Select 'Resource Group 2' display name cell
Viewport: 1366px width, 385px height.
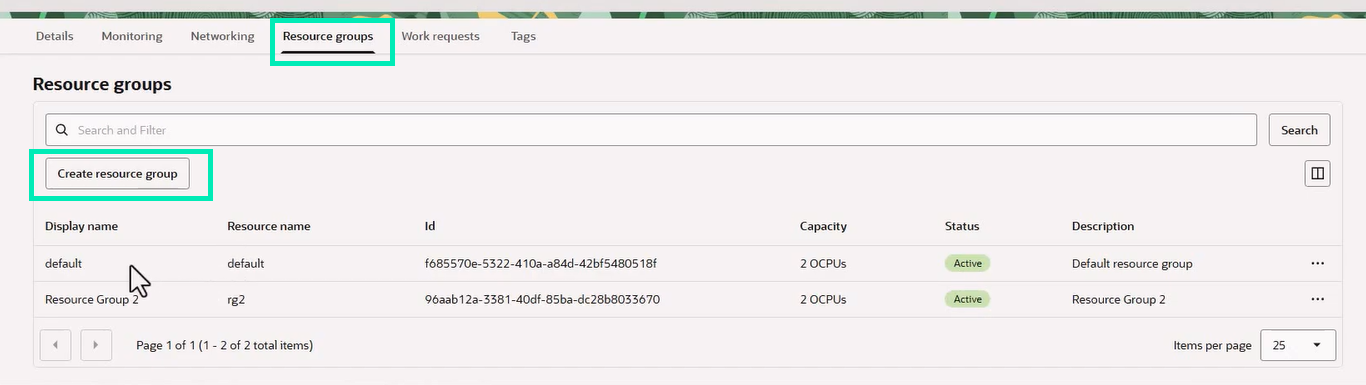pyautogui.click(x=92, y=299)
